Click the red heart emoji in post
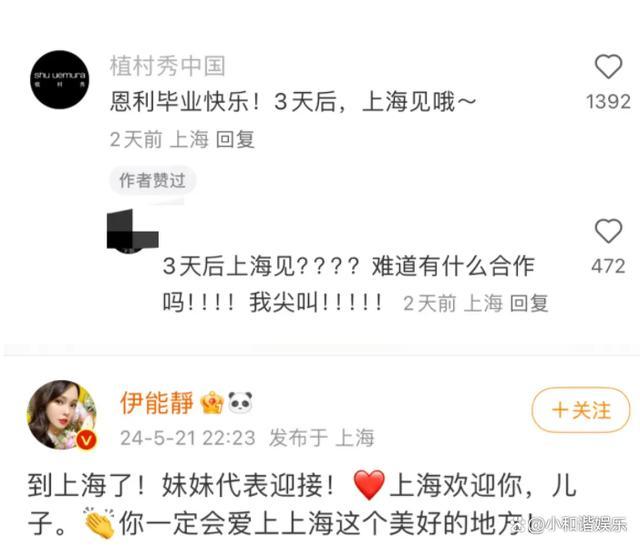The image size is (640, 547). 369,485
